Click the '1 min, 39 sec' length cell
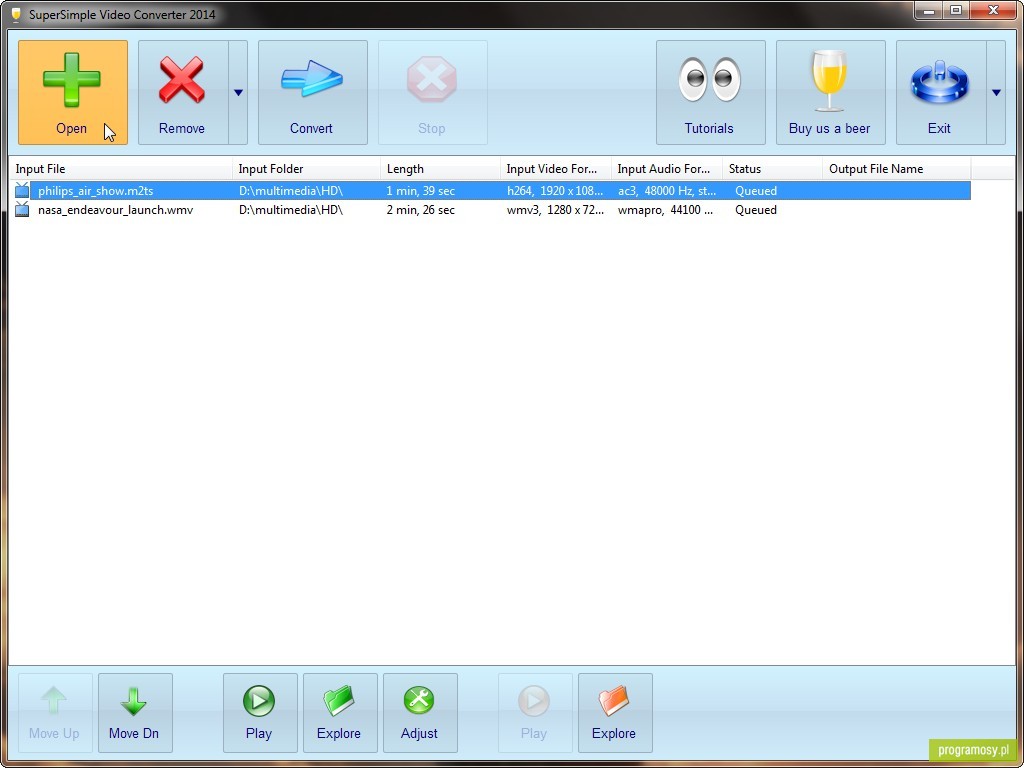This screenshot has height=768, width=1024. coord(421,191)
